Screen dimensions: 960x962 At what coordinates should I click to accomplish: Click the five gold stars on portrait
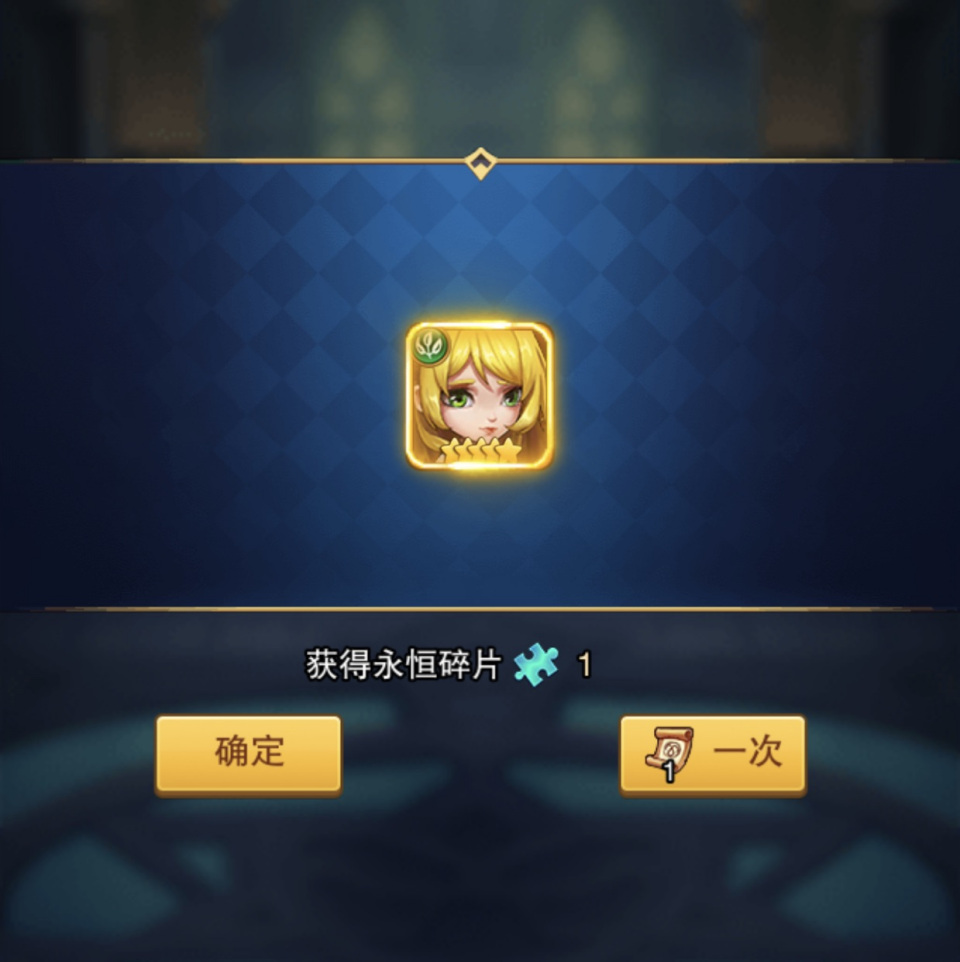coord(481,451)
